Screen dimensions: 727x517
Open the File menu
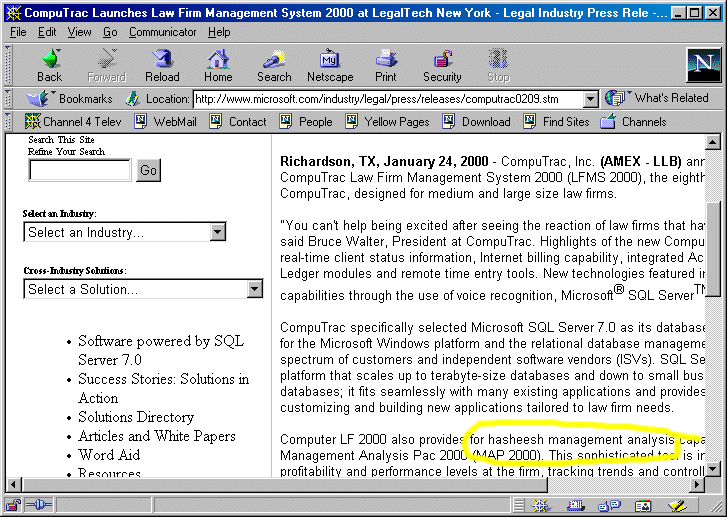18,32
